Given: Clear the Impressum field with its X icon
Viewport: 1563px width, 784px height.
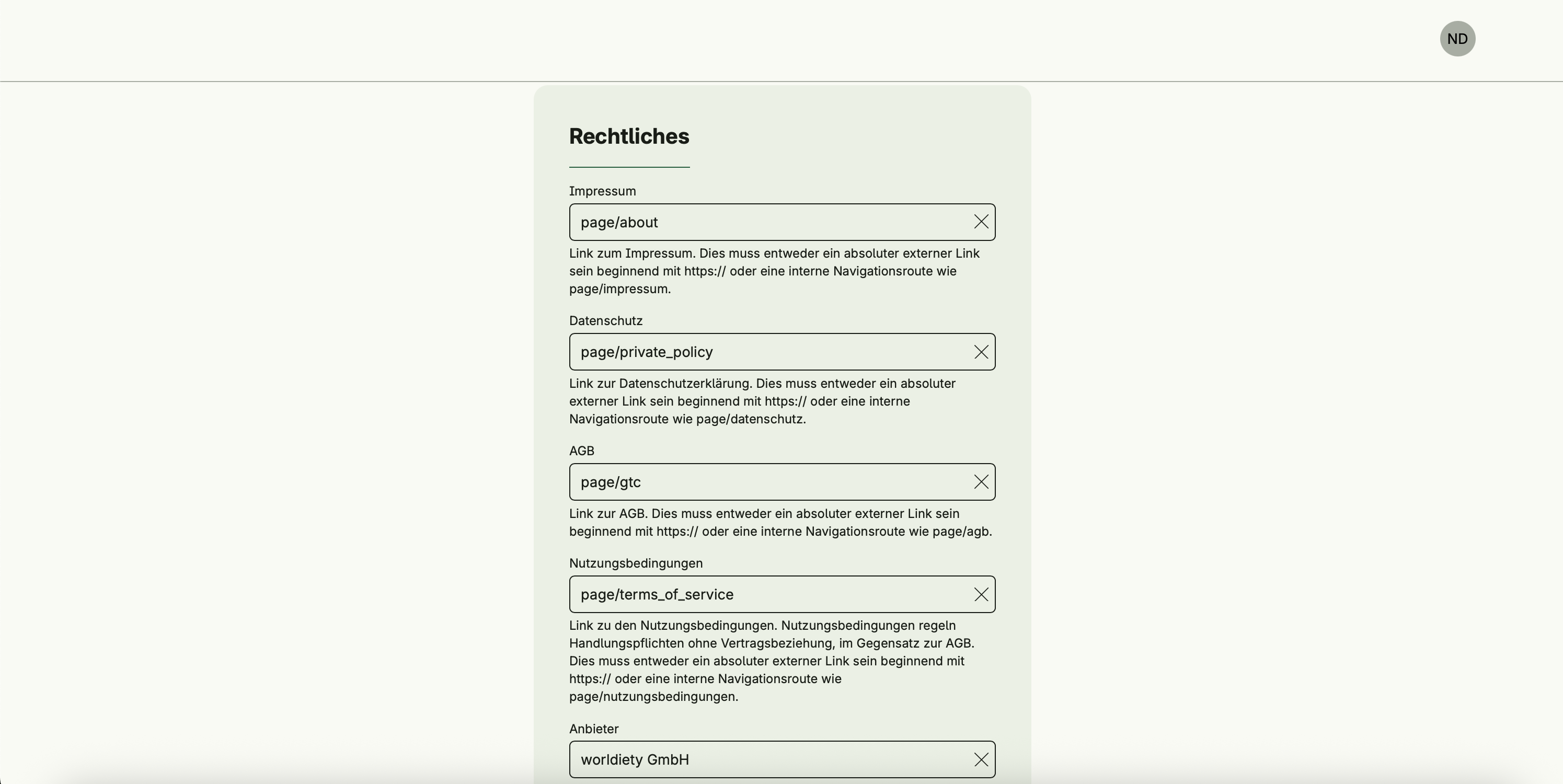Looking at the screenshot, I should [981, 222].
